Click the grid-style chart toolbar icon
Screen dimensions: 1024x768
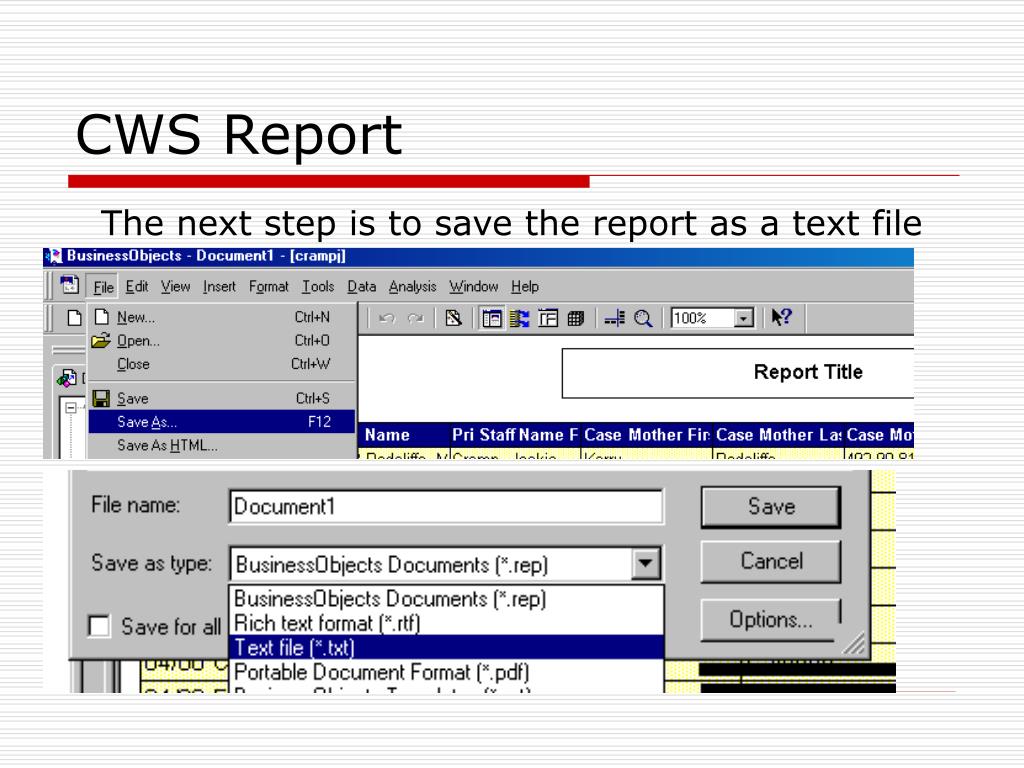click(x=575, y=318)
